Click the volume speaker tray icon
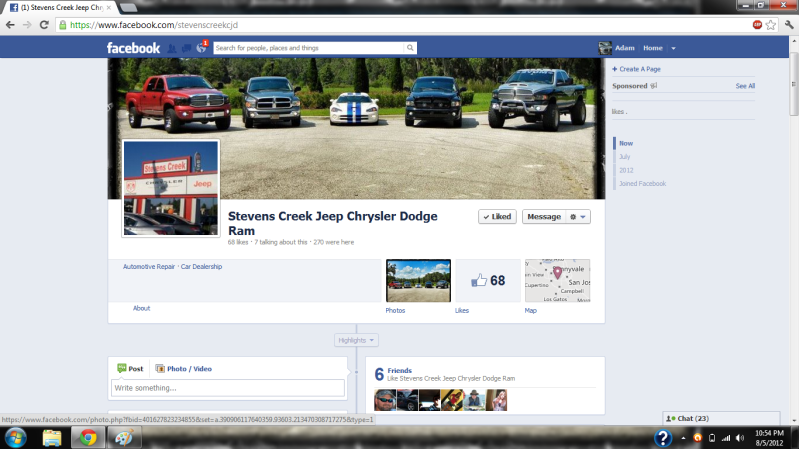The height and width of the screenshot is (449, 799). click(x=740, y=438)
